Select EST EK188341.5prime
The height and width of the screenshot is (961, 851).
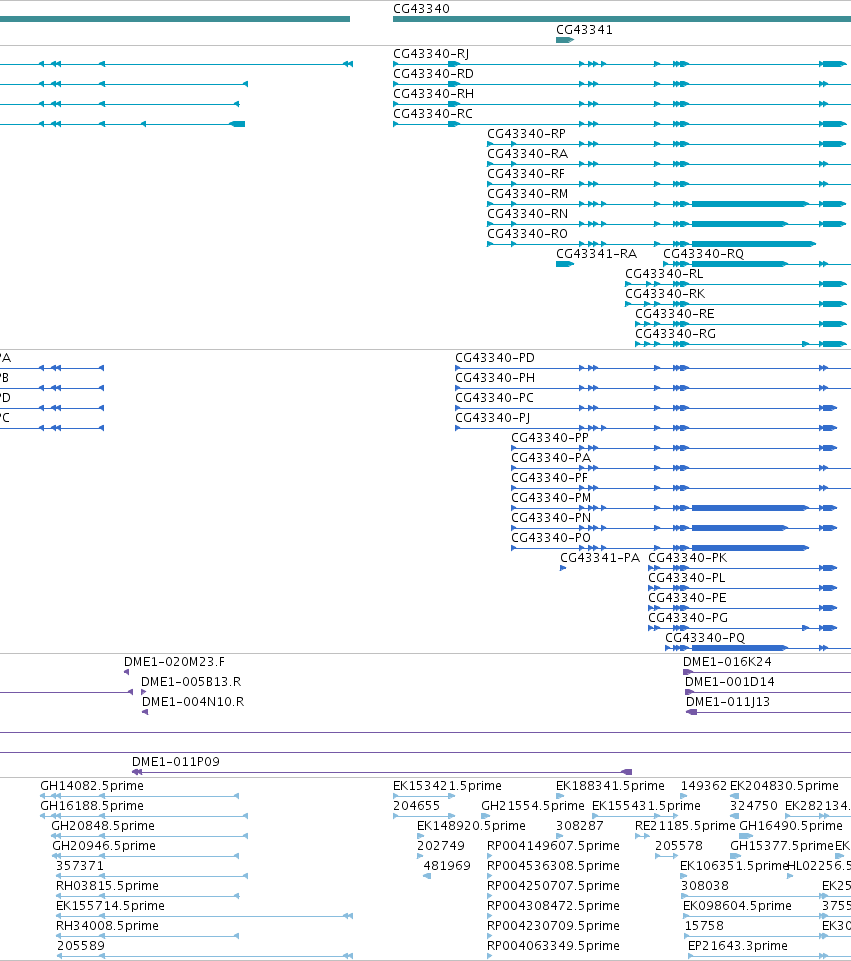point(610,786)
